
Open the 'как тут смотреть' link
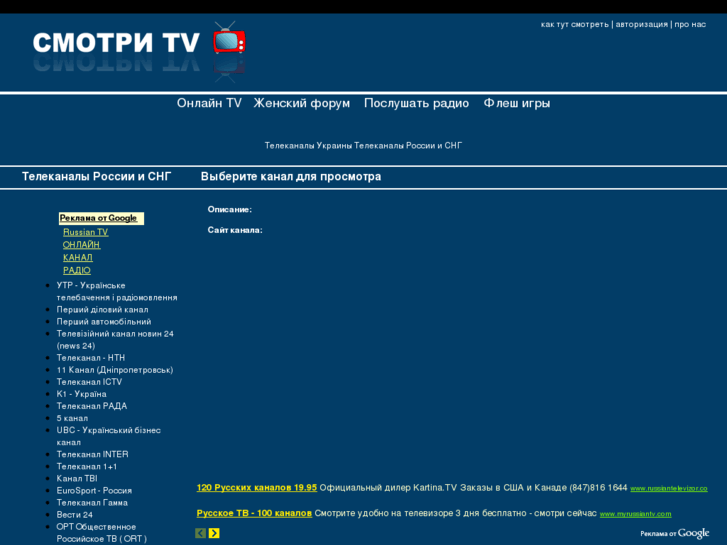point(574,25)
